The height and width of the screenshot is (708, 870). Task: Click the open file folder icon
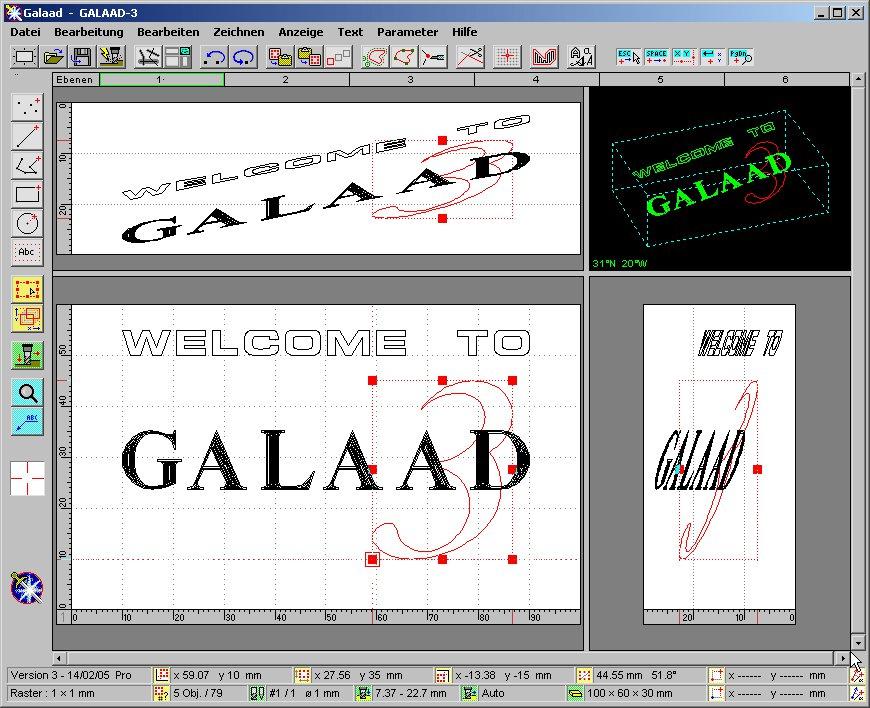(x=57, y=56)
